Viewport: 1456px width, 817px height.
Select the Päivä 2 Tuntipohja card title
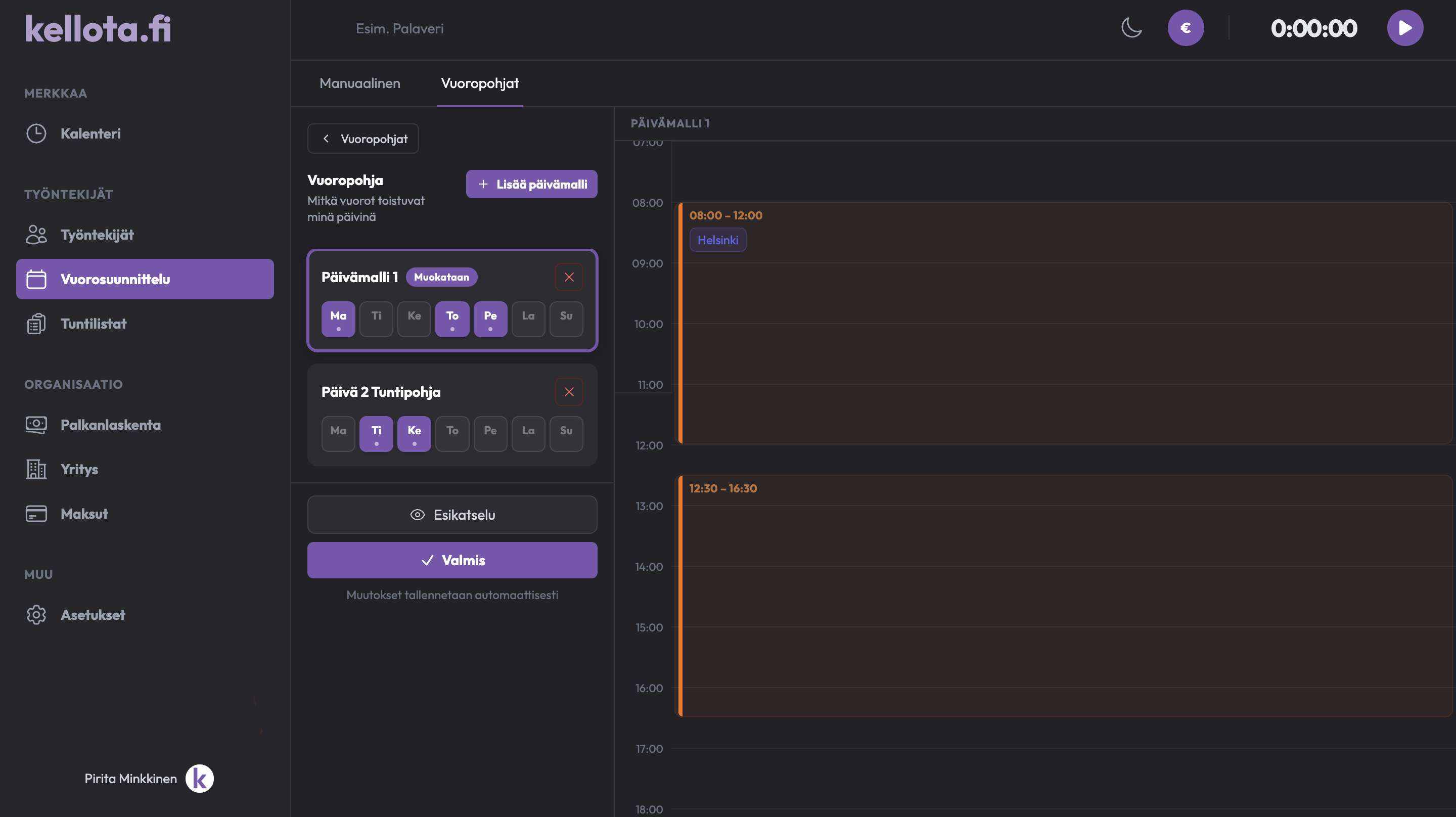[x=380, y=392]
